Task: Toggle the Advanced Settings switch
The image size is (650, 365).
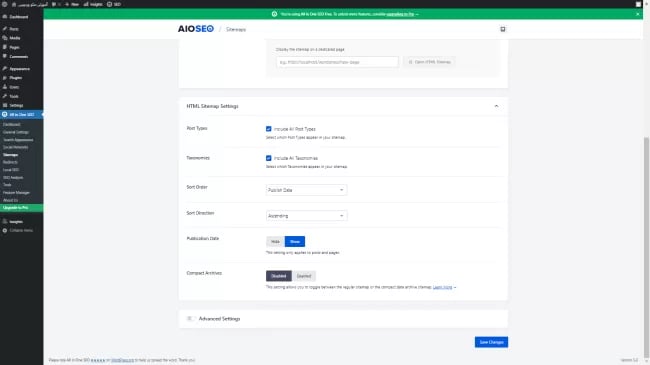Action: pyautogui.click(x=190, y=319)
